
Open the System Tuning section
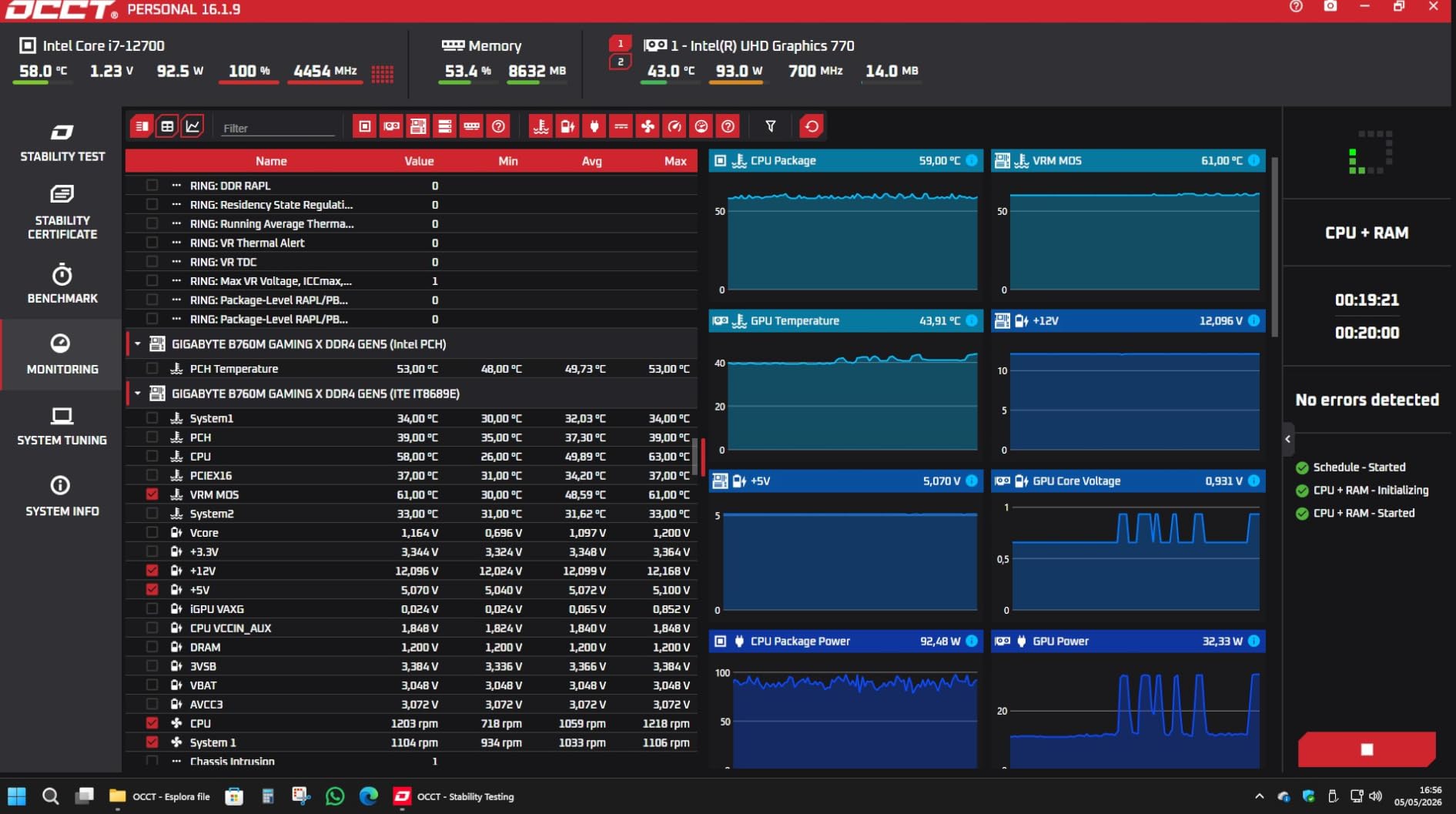click(62, 426)
